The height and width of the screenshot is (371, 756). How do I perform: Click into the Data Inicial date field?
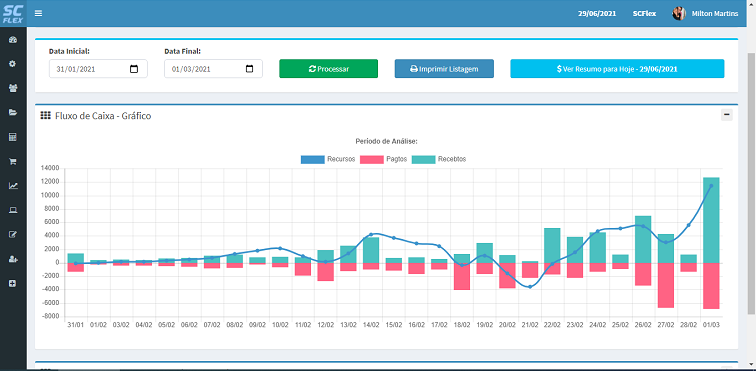[x=98, y=69]
